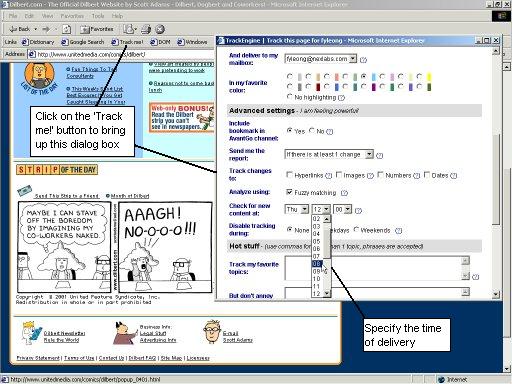This screenshot has height=384, width=512.
Task: Select the Weekends radio button
Action: (356, 229)
